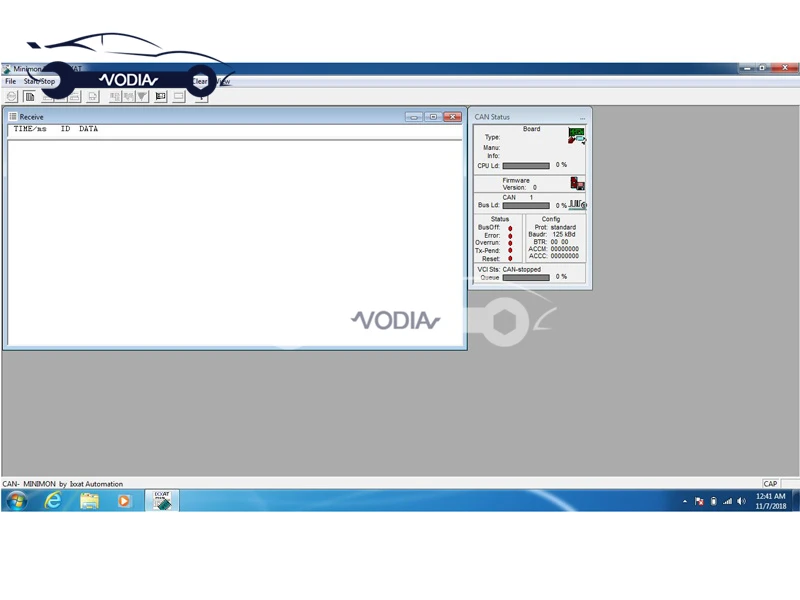Screen dimensions: 800x600
Task: Click the 'ID' column header
Action: [65, 129]
